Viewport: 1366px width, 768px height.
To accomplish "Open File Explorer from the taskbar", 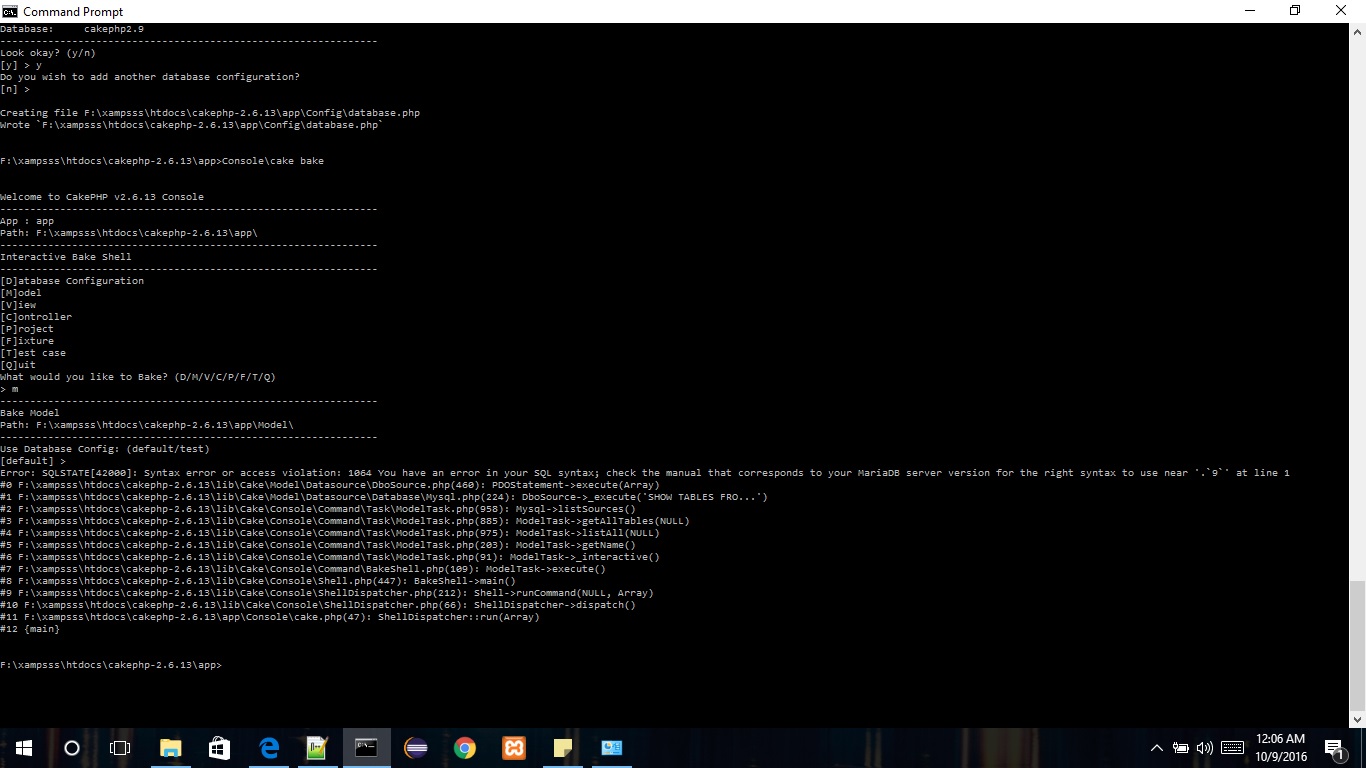I will click(x=170, y=747).
